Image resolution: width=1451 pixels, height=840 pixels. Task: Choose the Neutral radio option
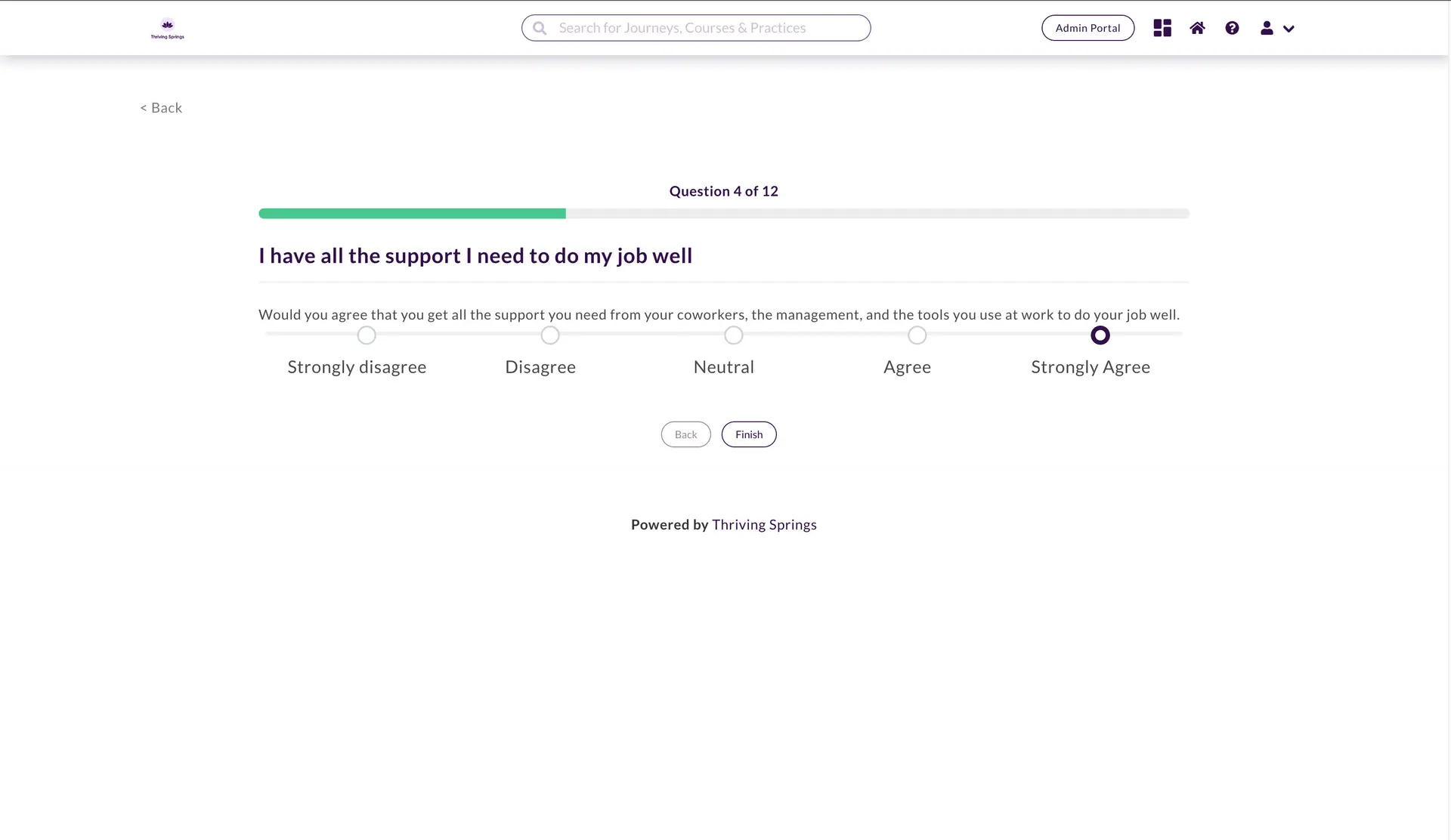[x=734, y=335]
